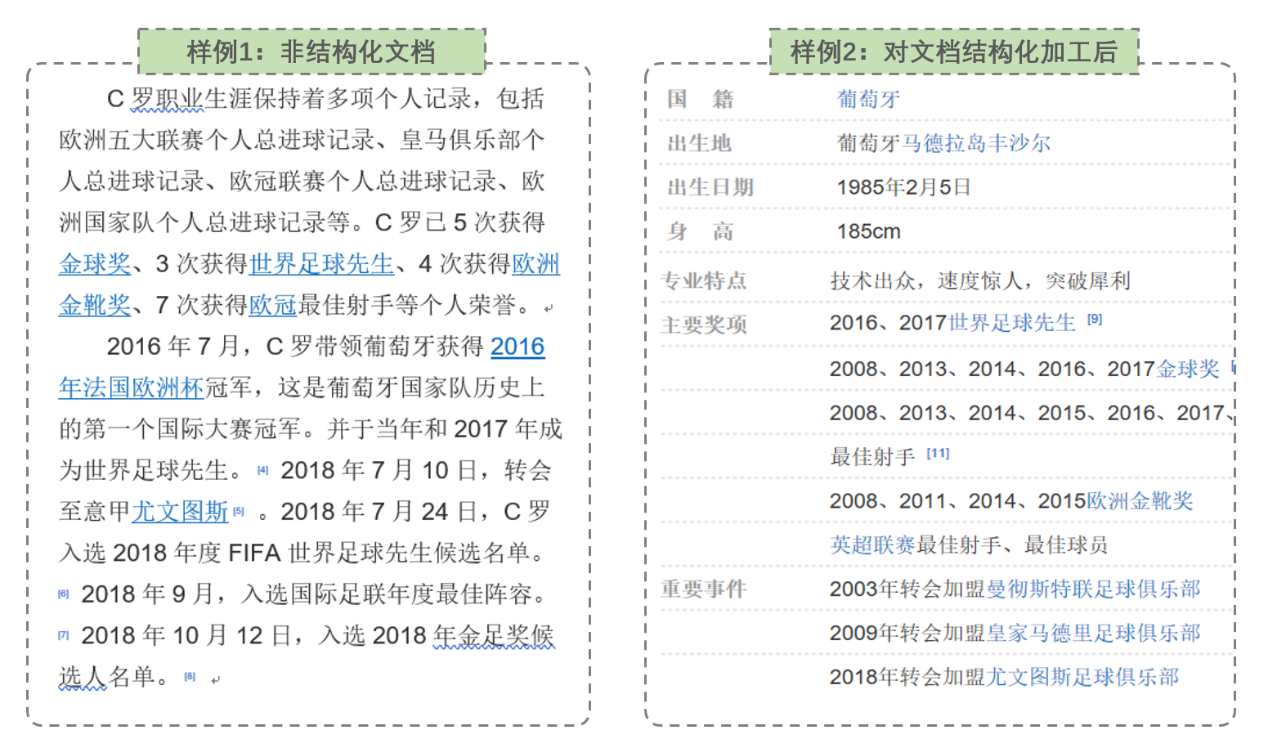Viewport: 1268px width, 748px height.
Task: Click reference [11] next to 最佳射手
Action: click(x=937, y=454)
